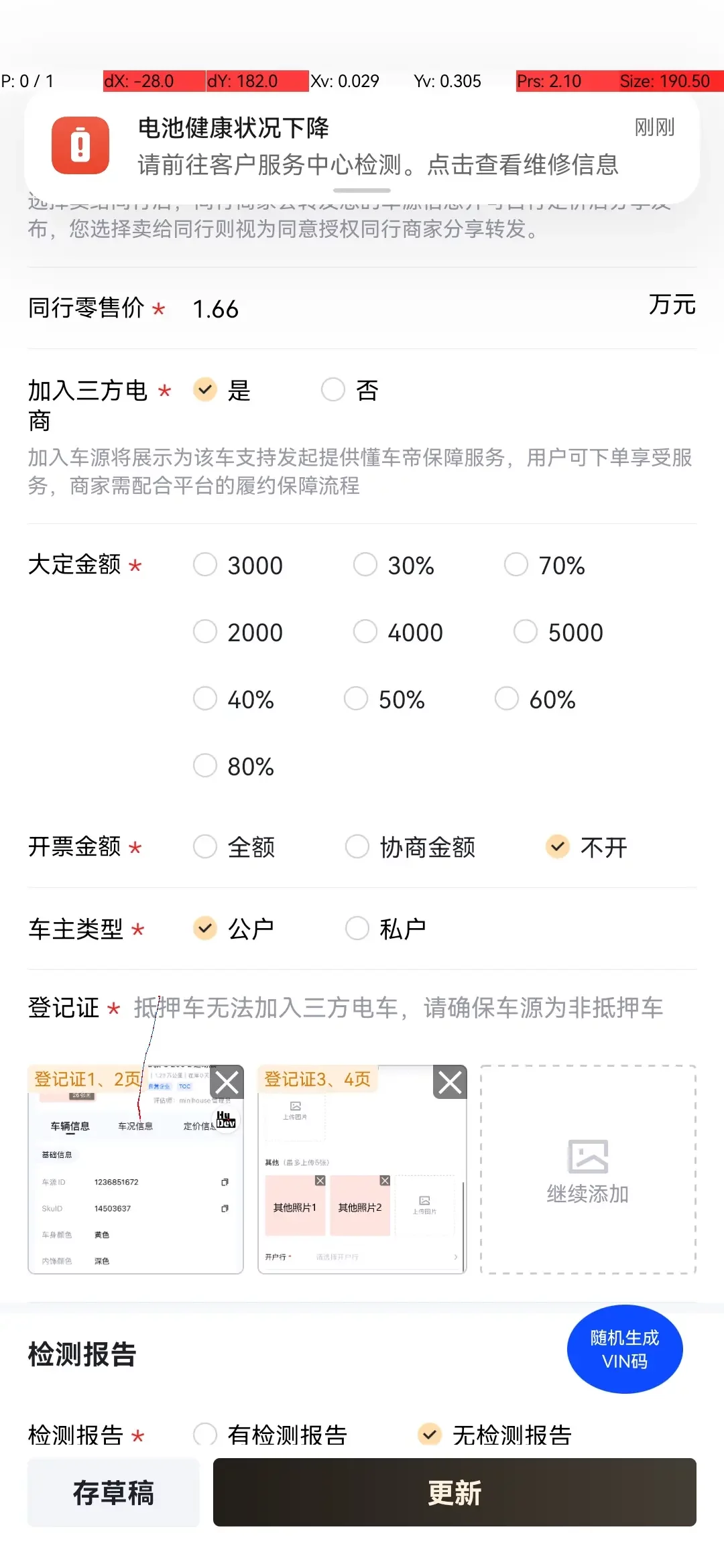Tap the 随机生成VIN码 floating button
This screenshot has width=724, height=1568.
click(x=625, y=1350)
